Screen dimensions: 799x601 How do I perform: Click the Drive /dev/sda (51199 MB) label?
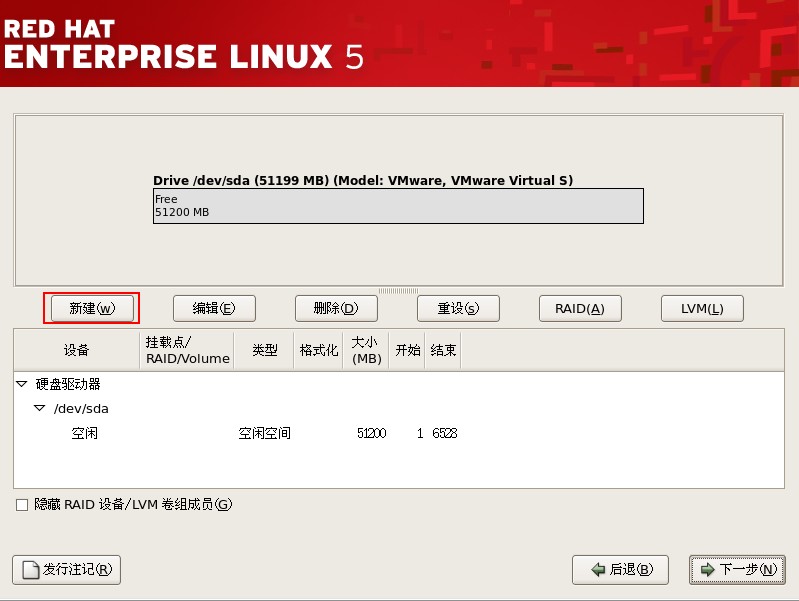(363, 180)
